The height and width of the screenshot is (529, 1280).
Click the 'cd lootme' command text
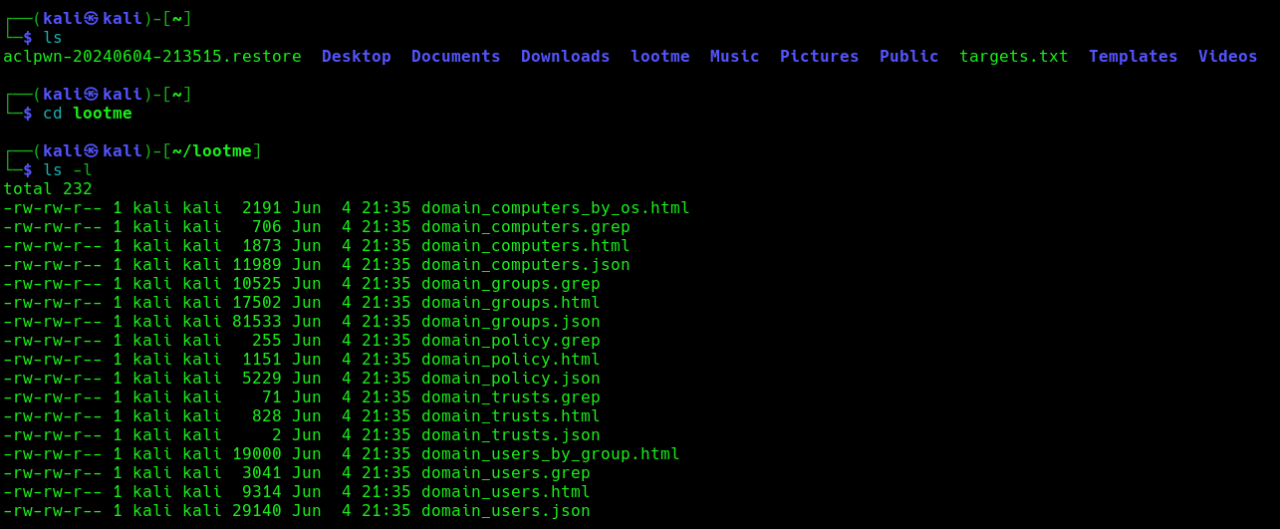tap(87, 113)
